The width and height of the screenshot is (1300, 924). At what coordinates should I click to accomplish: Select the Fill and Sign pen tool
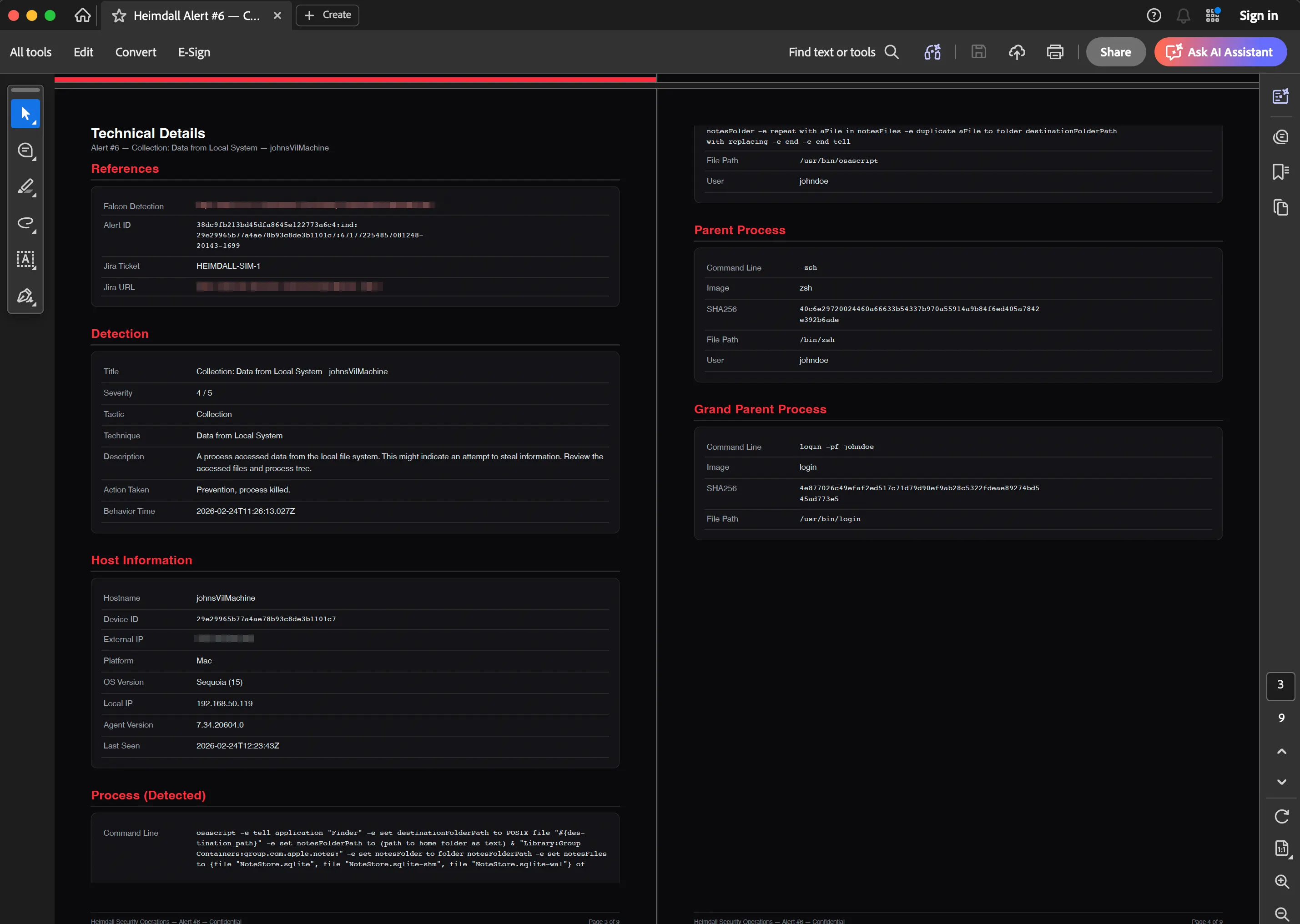[x=25, y=296]
